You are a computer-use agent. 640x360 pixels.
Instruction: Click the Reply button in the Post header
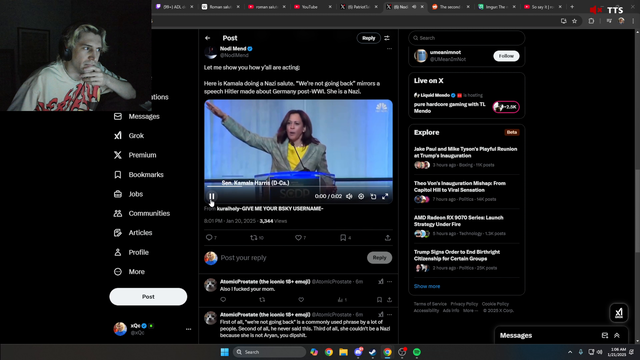[369, 38]
